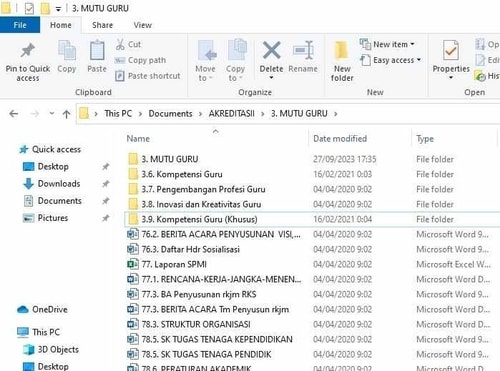500x371 pixels.
Task: Switch to the View ribbon tab
Action: tap(143, 25)
